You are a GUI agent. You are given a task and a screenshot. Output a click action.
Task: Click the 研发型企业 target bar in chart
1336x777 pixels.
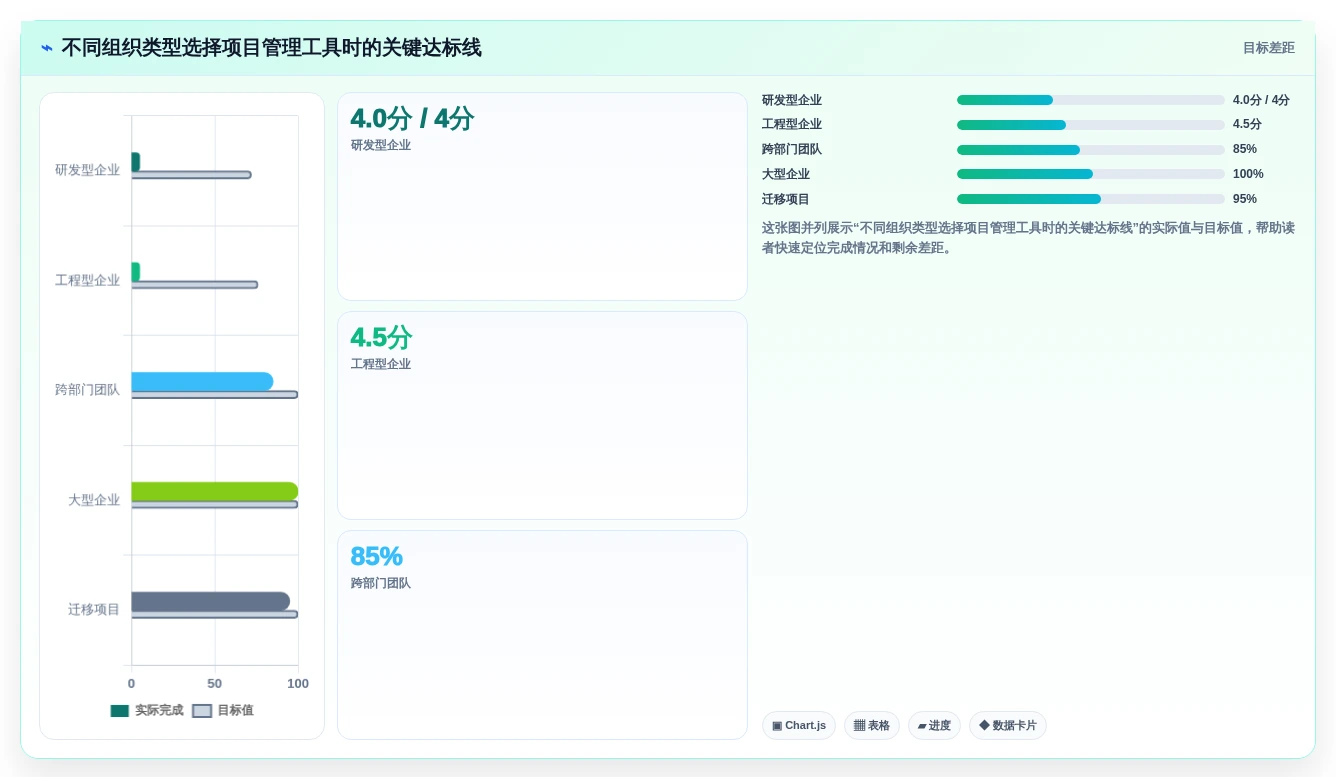tap(191, 175)
